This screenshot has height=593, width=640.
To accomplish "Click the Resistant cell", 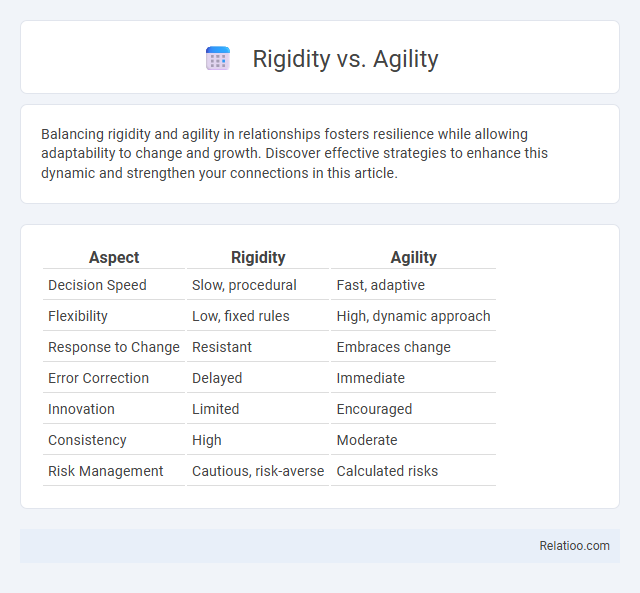I will click(258, 347).
